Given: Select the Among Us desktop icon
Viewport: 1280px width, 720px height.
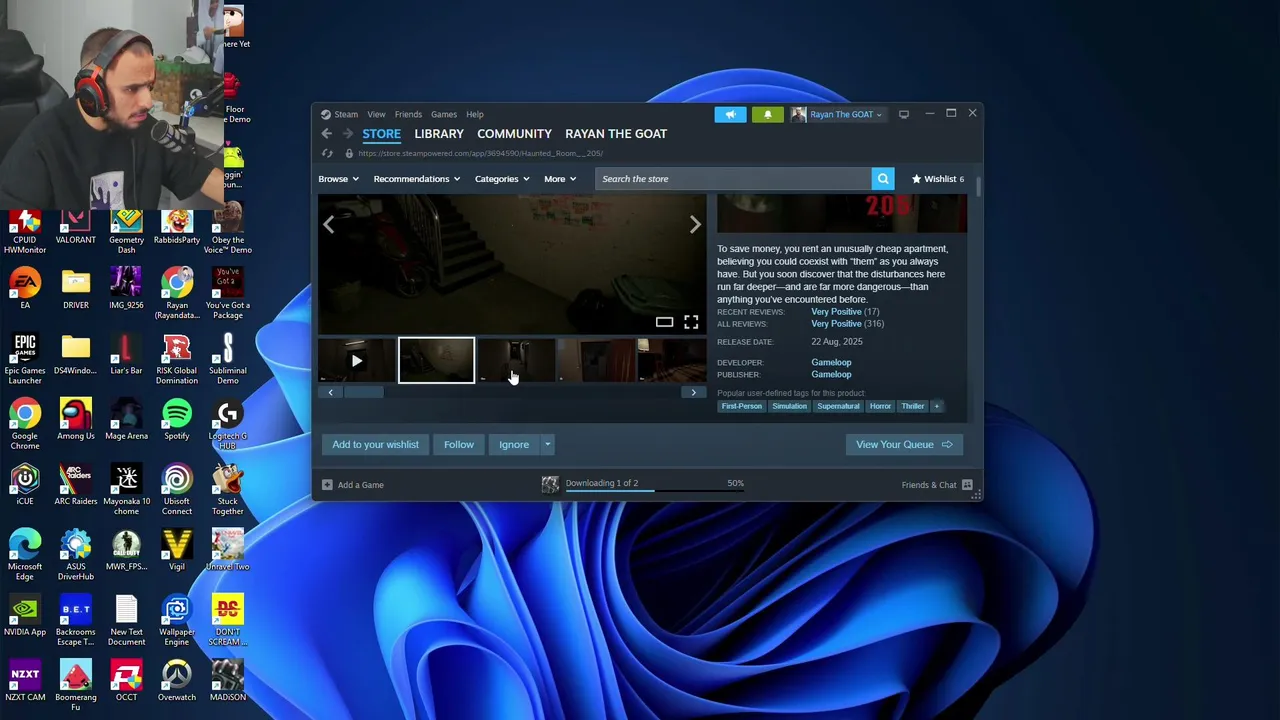Looking at the screenshot, I should tap(76, 420).
